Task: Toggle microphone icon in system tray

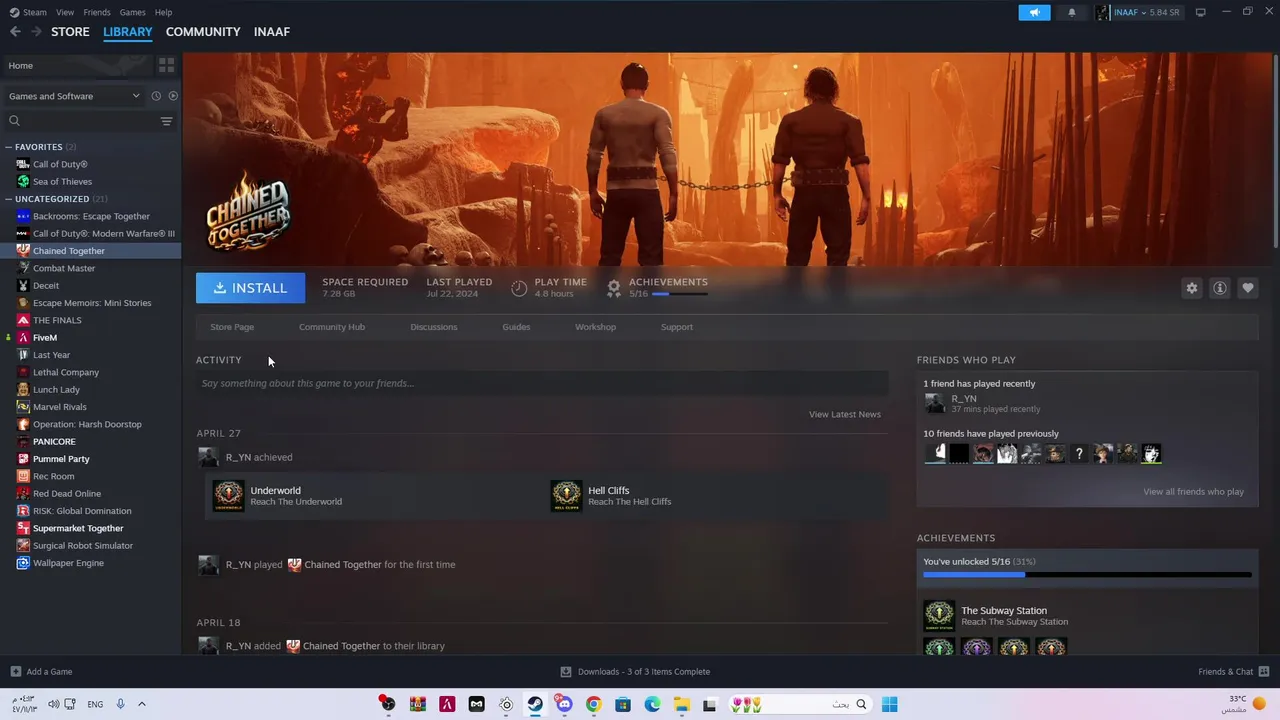Action: coord(121,704)
